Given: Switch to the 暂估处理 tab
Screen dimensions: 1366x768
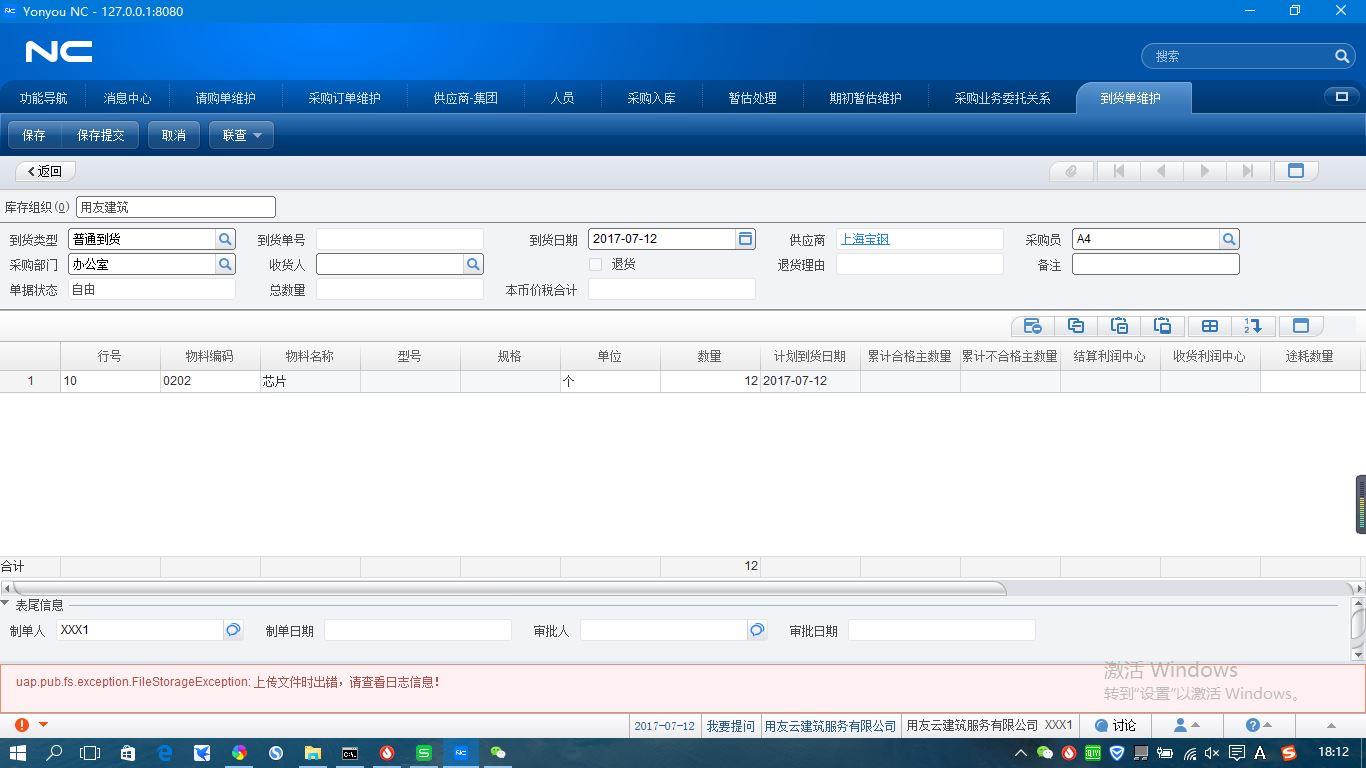Looking at the screenshot, I should [x=752, y=98].
